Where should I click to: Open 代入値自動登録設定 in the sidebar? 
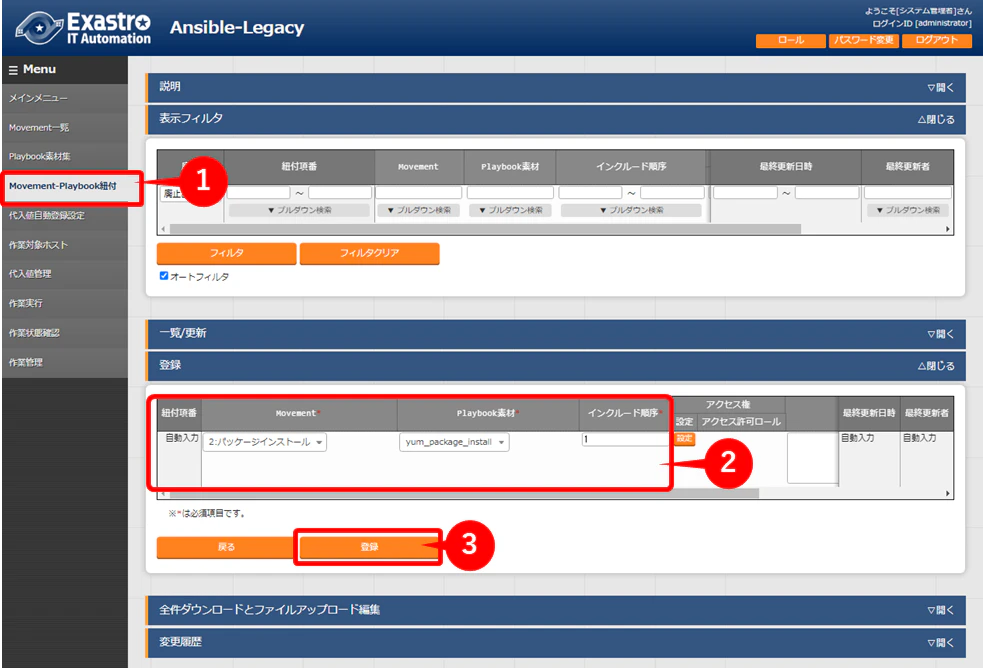tap(65, 216)
